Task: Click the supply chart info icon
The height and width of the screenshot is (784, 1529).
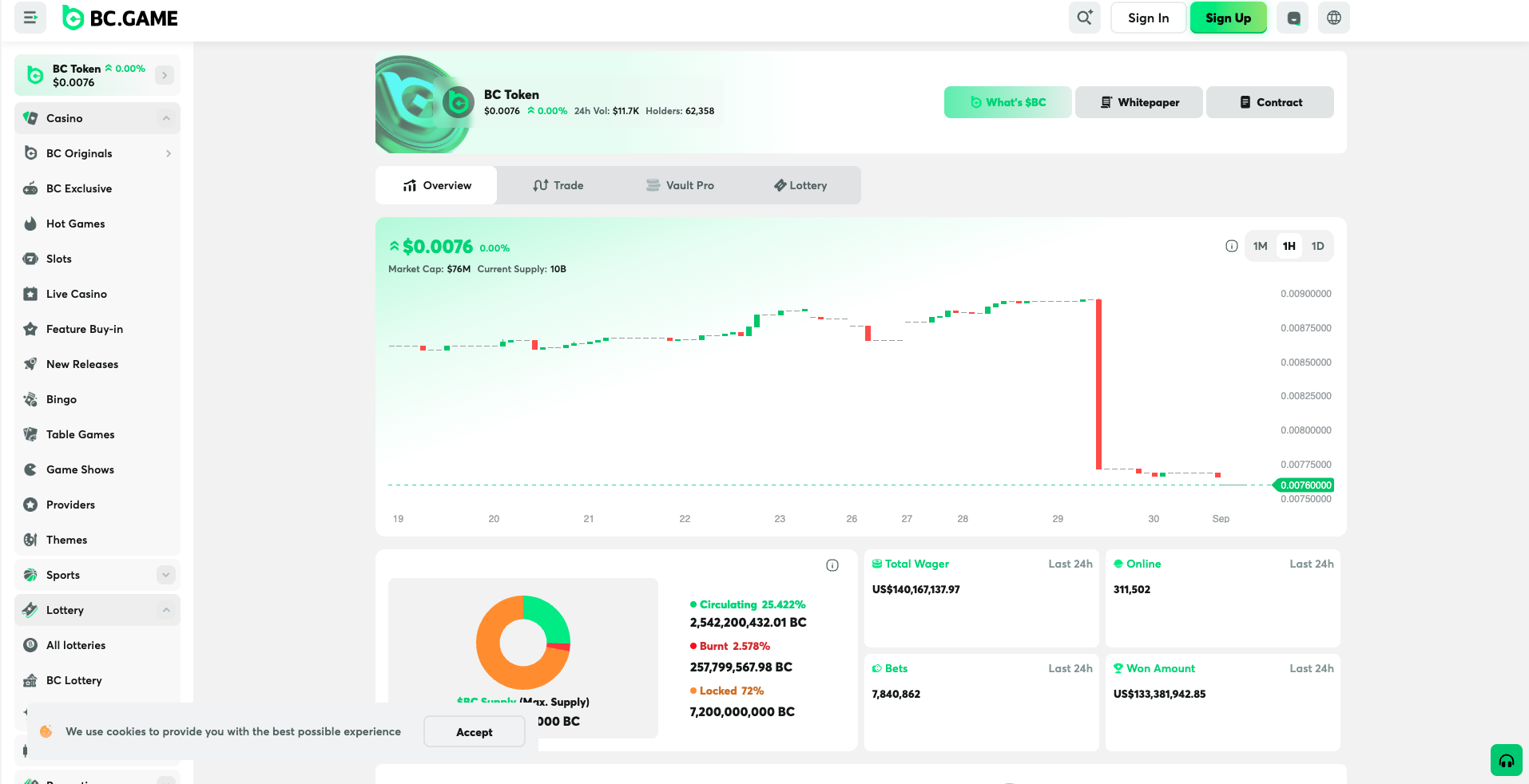Action: (x=832, y=565)
